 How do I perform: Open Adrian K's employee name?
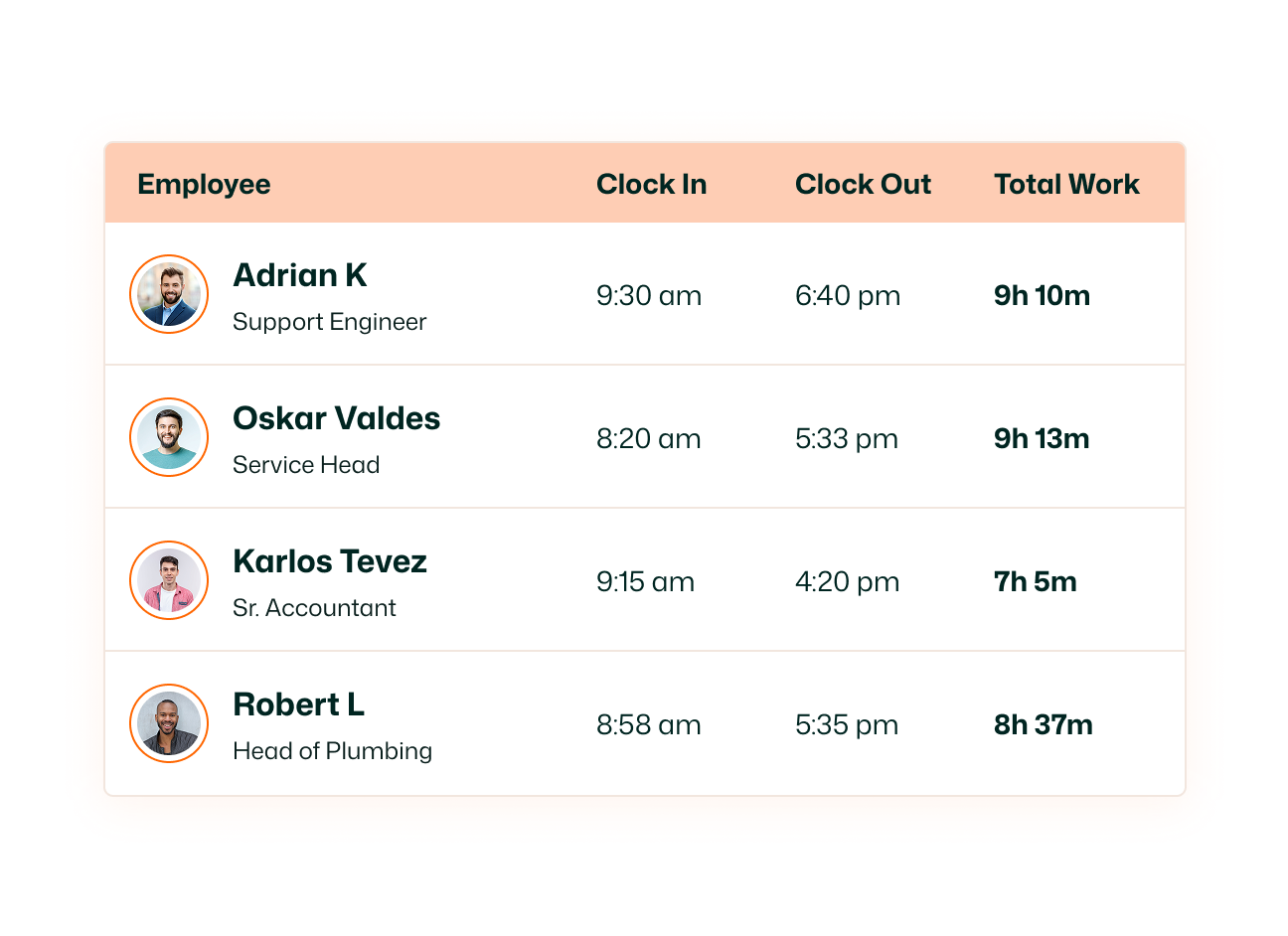coord(300,275)
